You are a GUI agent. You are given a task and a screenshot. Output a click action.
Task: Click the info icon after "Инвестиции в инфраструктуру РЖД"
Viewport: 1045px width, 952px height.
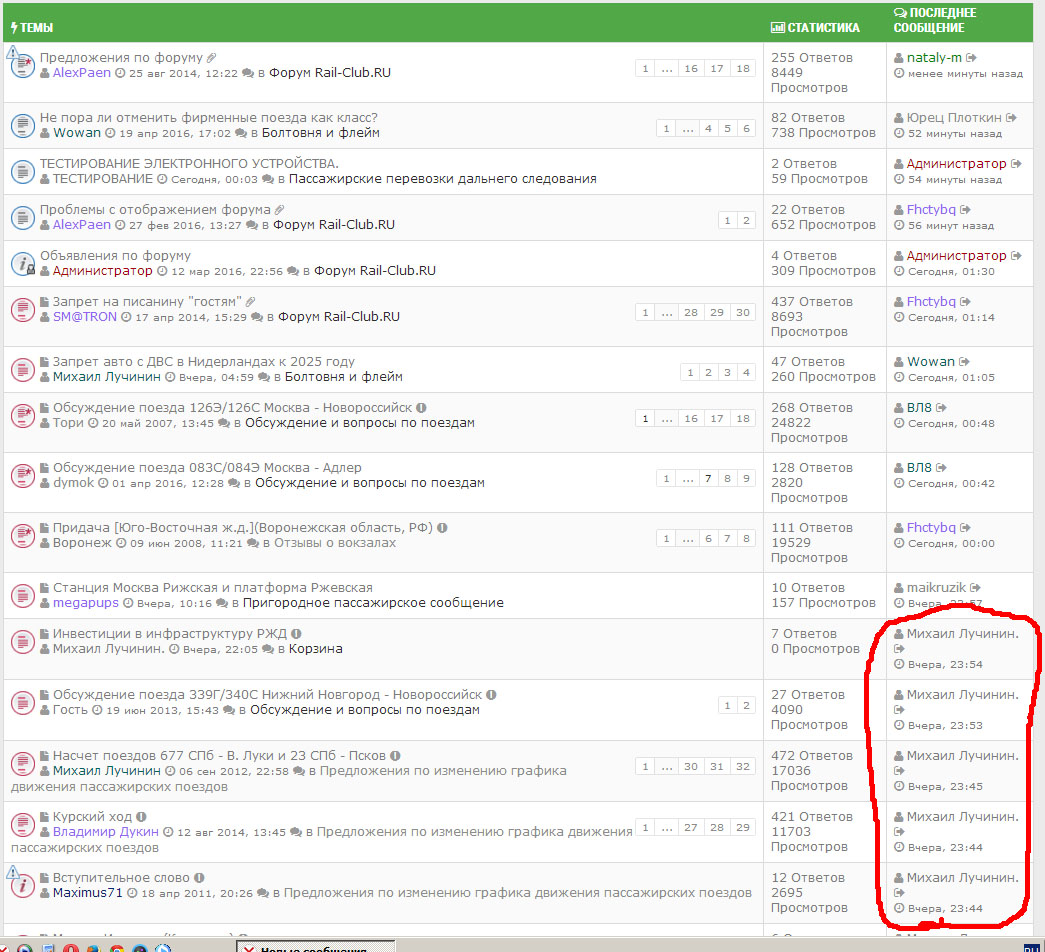[297, 634]
